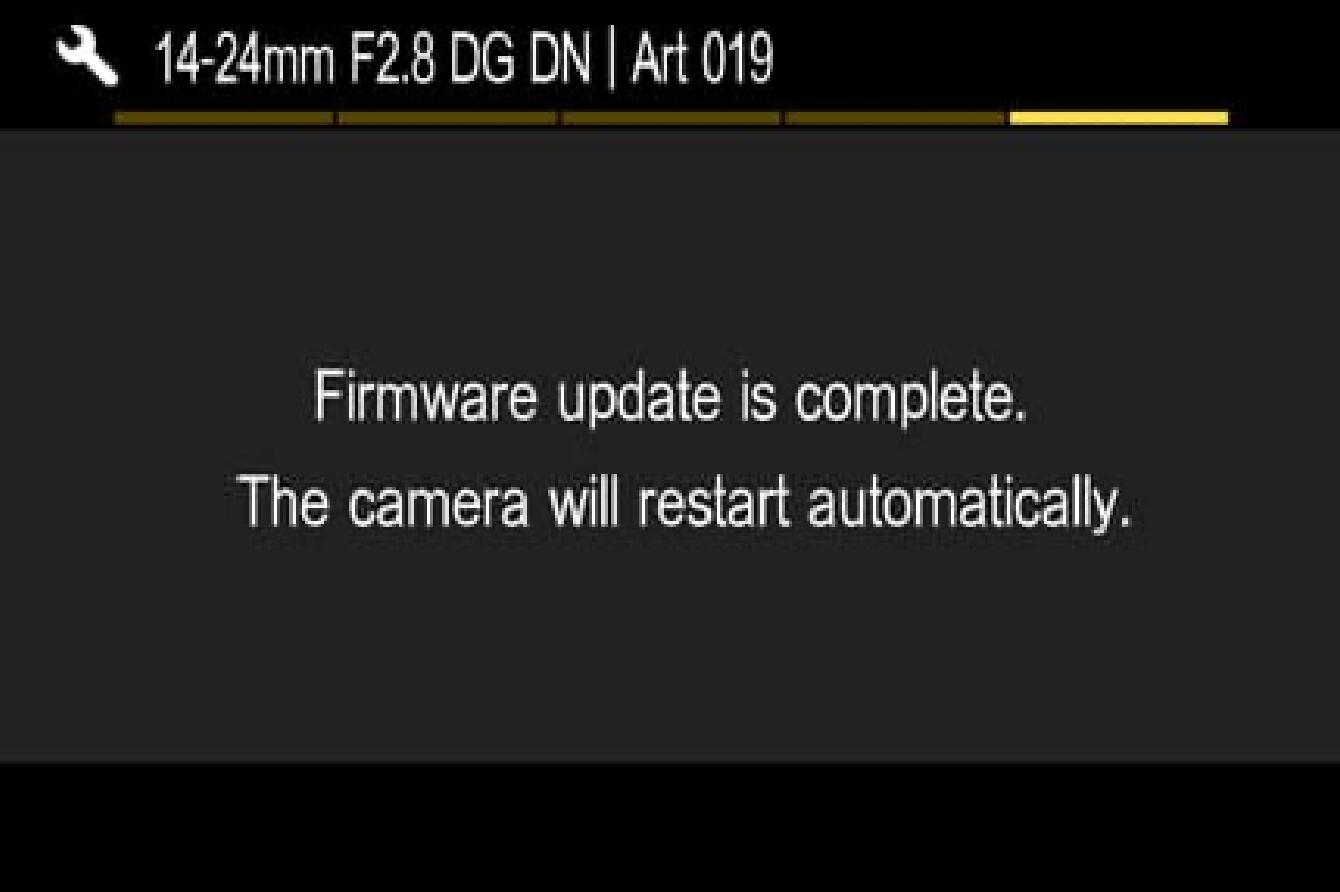Click the '14-24mm' lens focal length text
Screen dimensions: 1340x892
[244, 60]
